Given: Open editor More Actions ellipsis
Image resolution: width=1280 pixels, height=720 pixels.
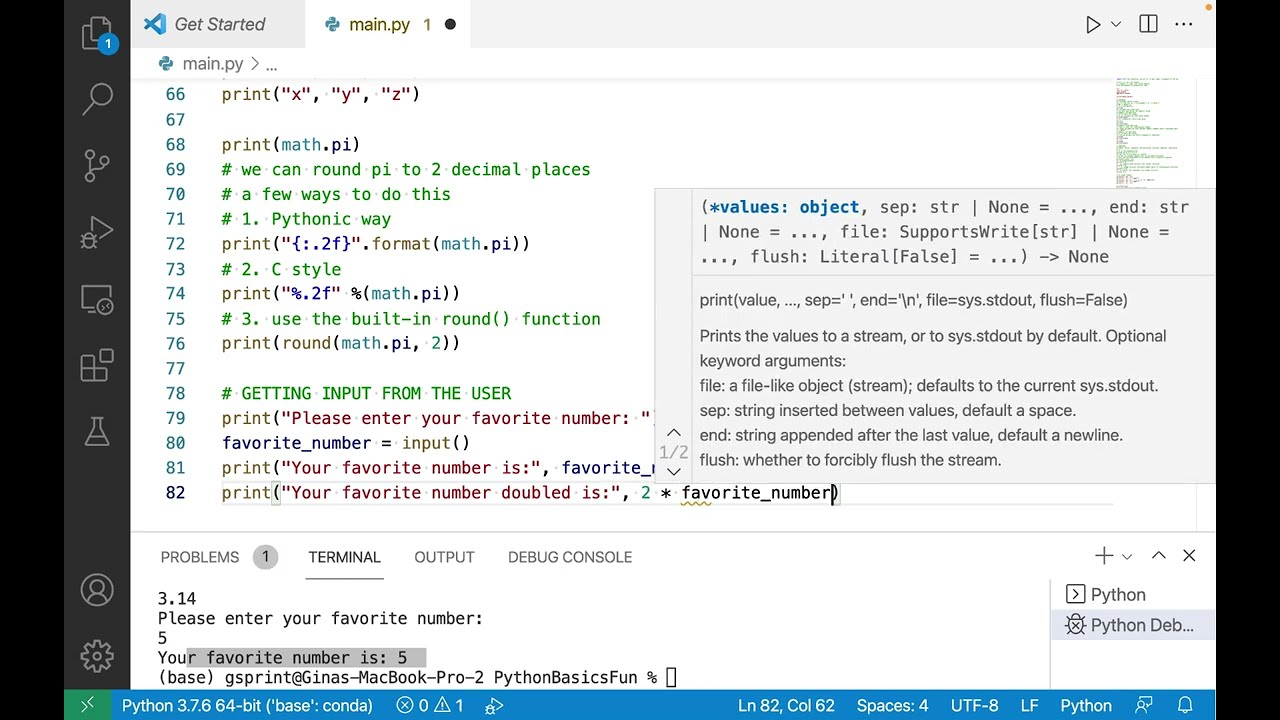Looking at the screenshot, I should pos(1184,25).
